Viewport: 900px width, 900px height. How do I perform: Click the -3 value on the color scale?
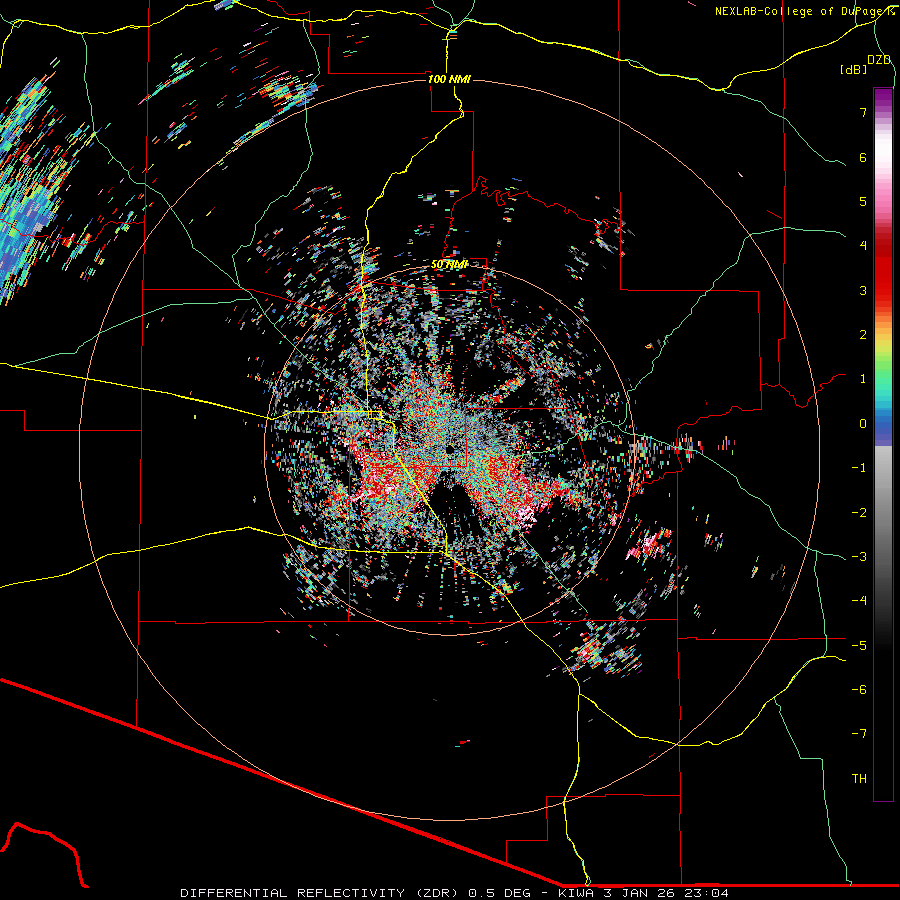click(859, 557)
